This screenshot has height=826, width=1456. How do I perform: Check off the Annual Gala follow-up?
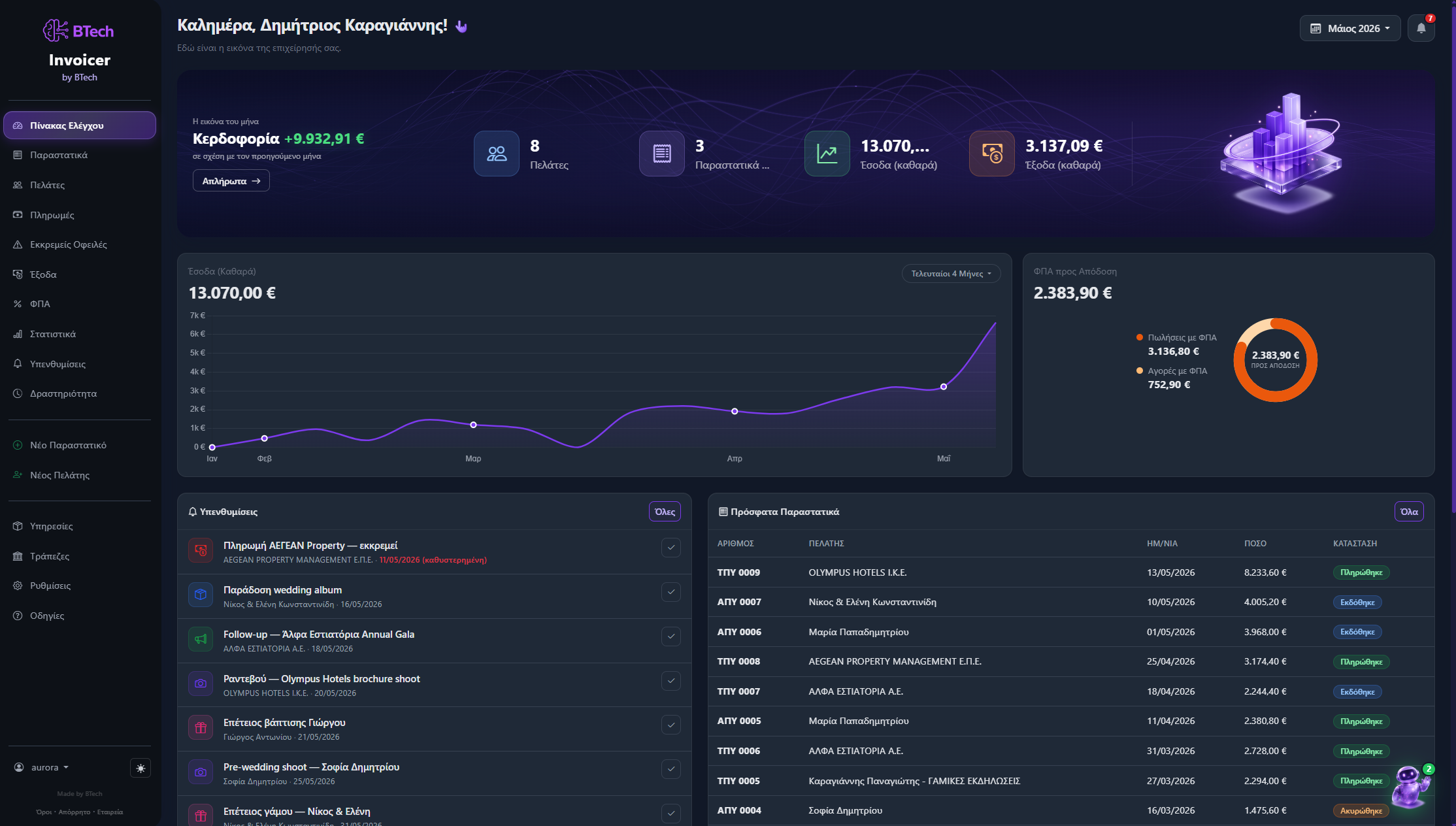pos(671,636)
